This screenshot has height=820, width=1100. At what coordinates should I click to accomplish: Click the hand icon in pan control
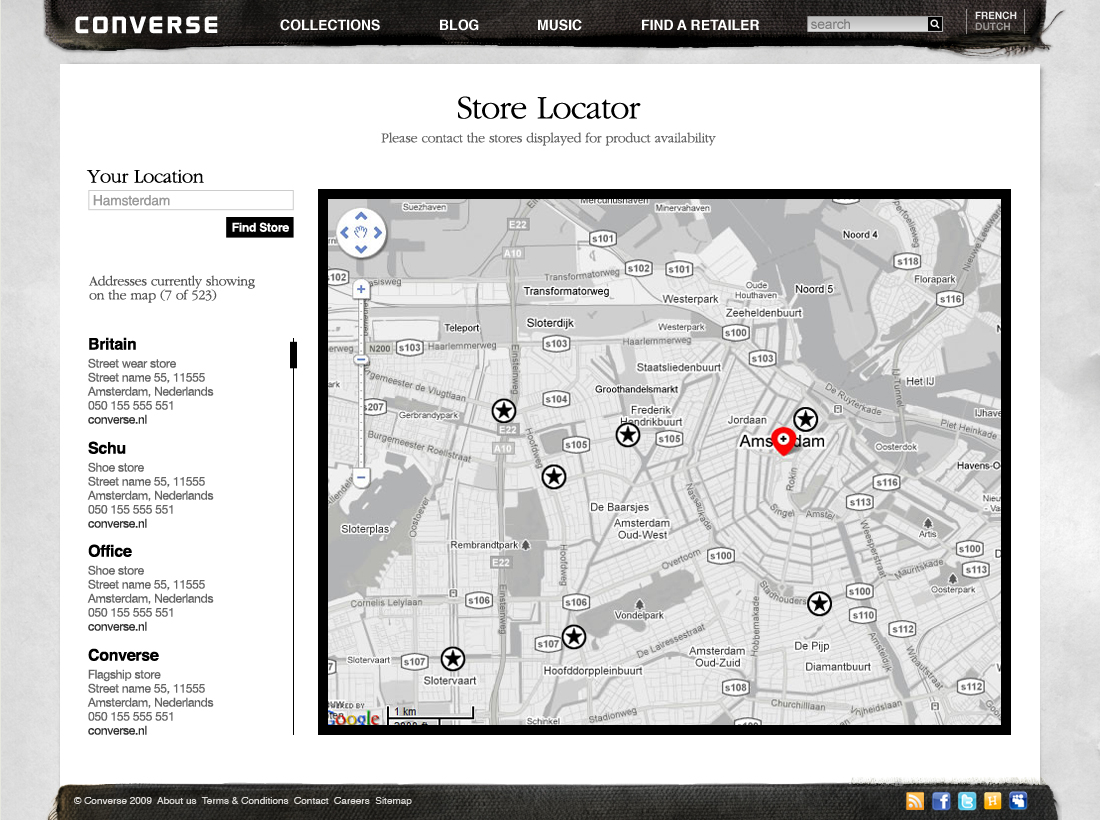[x=361, y=233]
